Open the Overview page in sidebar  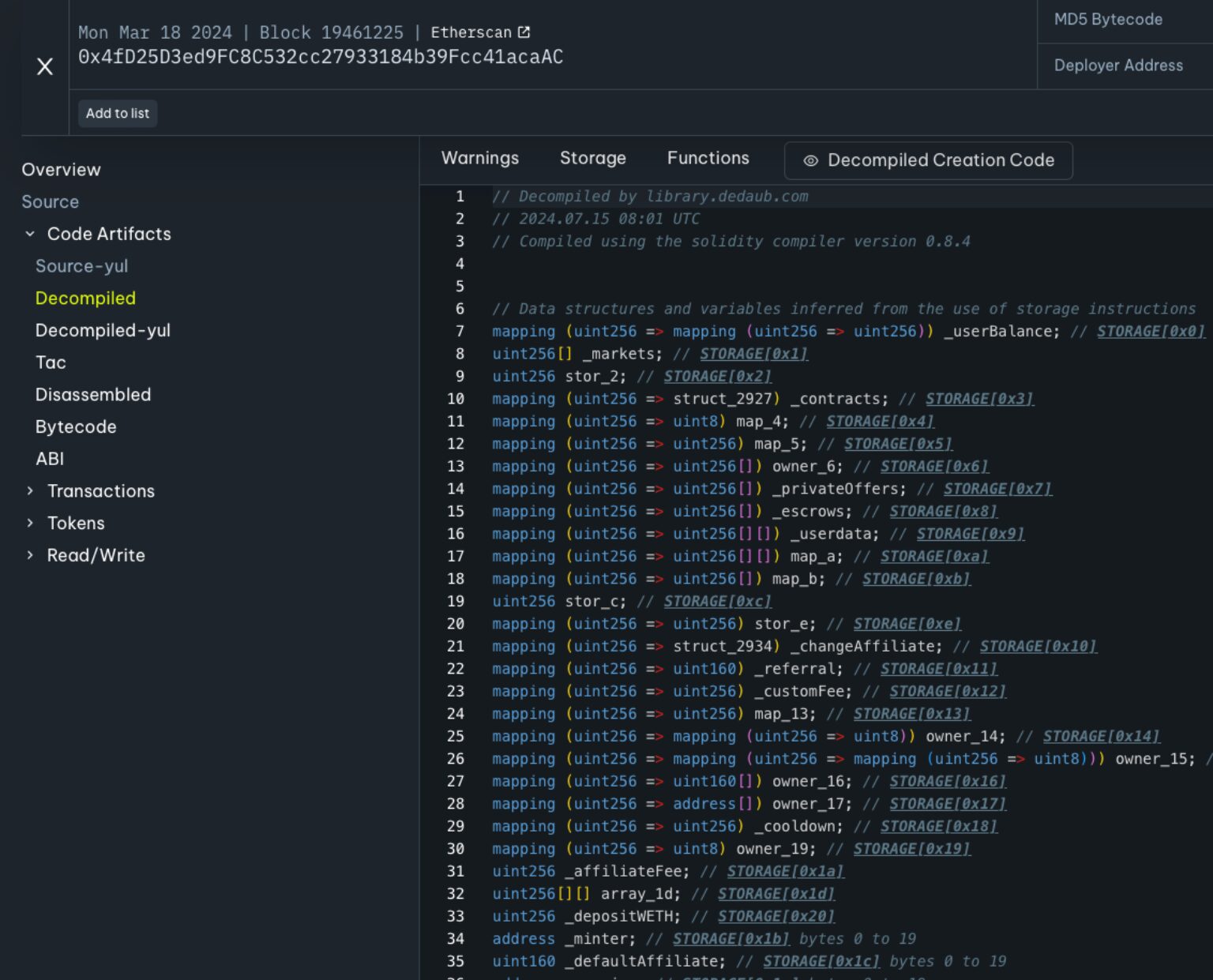pos(61,170)
